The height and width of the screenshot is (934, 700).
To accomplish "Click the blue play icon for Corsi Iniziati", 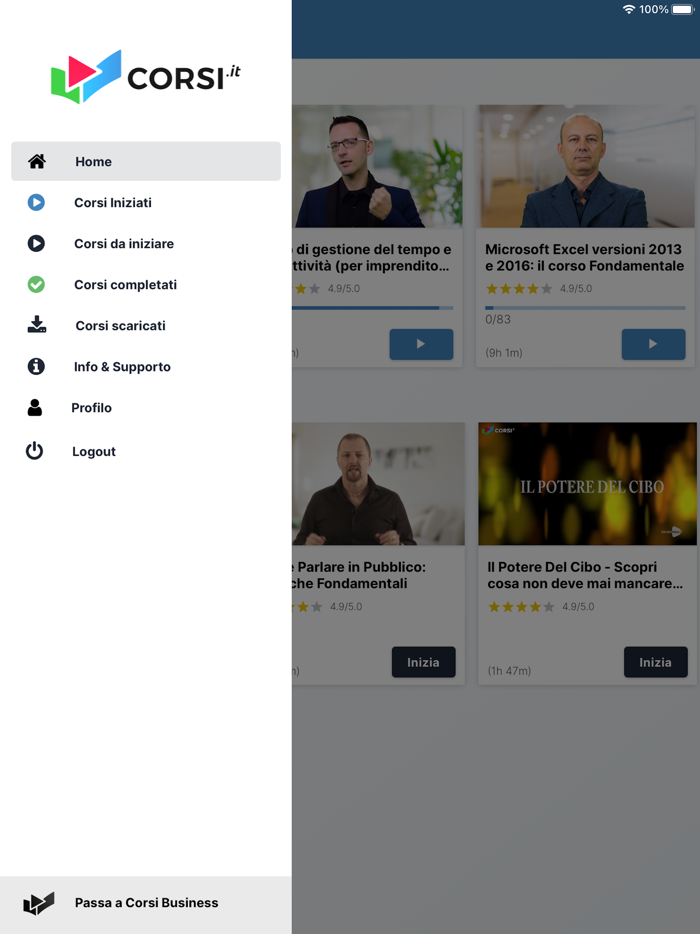I will [x=36, y=203].
